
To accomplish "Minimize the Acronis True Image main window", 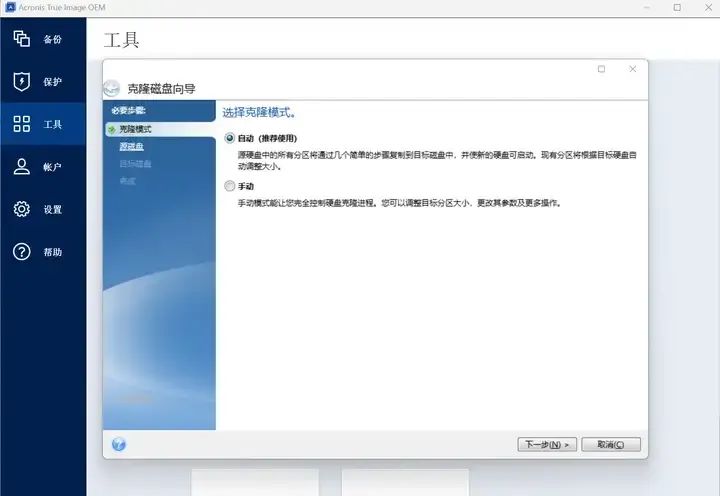I will pos(647,8).
